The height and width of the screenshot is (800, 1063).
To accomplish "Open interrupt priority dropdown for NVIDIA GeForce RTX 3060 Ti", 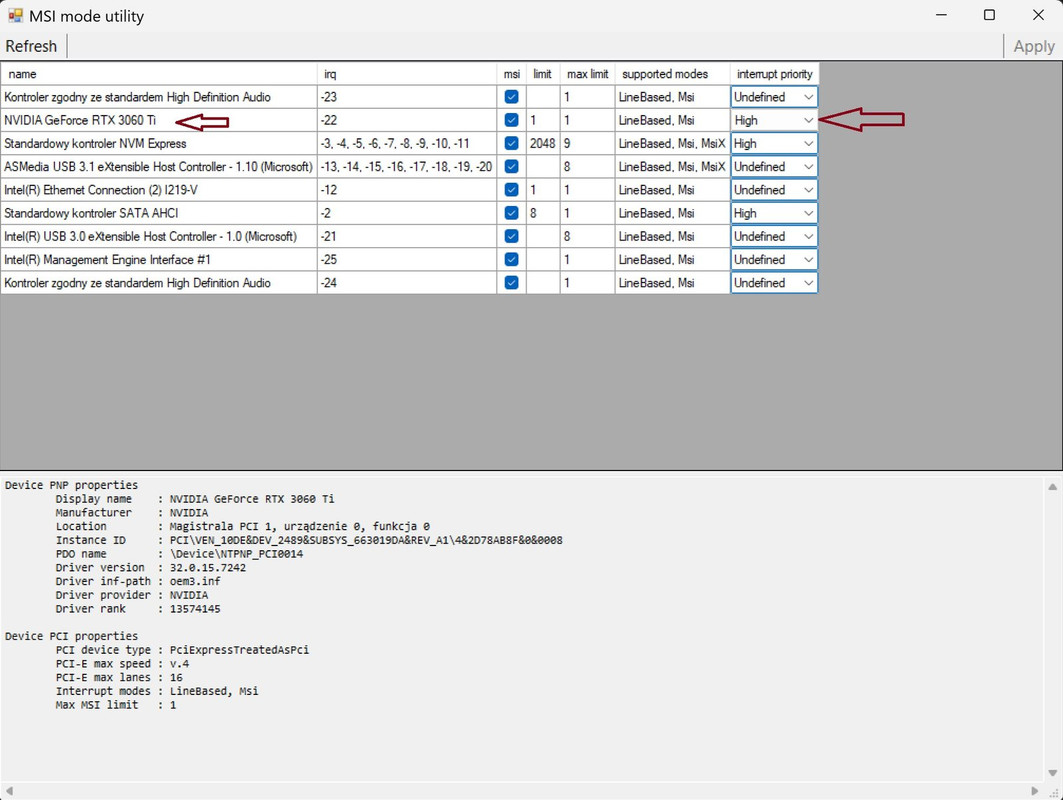I will 774,120.
